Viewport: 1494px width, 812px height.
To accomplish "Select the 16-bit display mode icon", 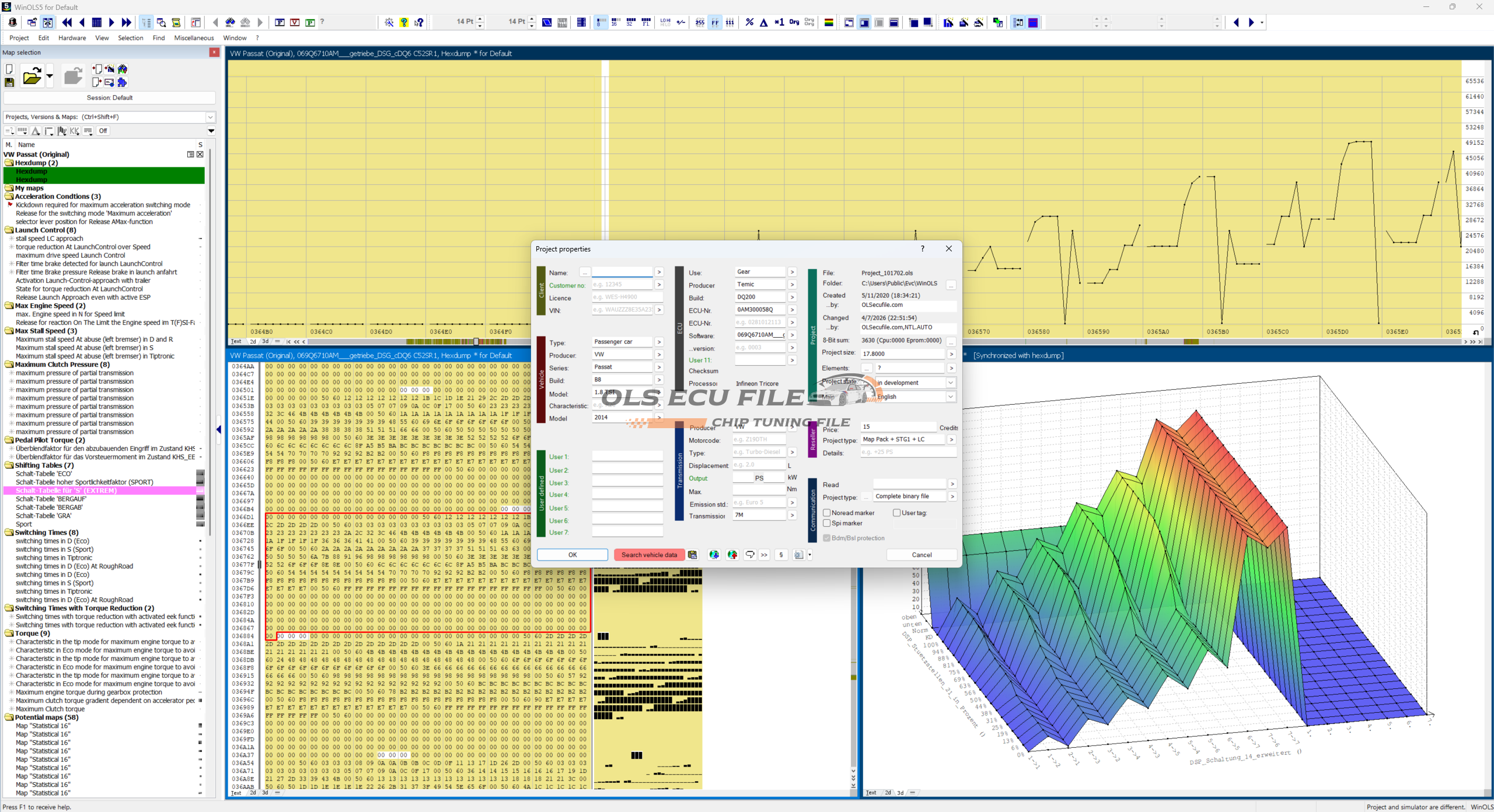I will pos(615,23).
